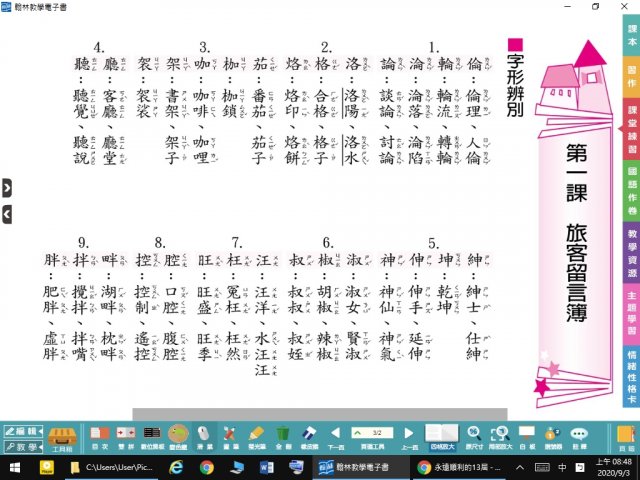Open the 3/2 page selector dropdown
This screenshot has width=640, height=480.
point(372,431)
